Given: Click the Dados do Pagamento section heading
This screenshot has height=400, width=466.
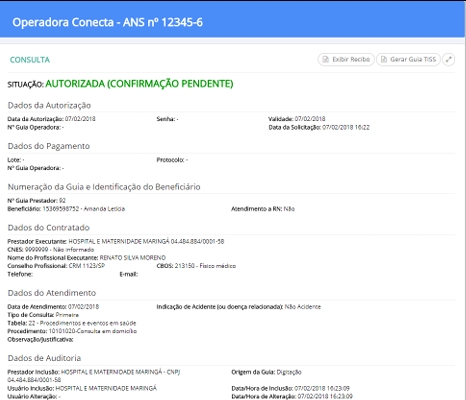Looking at the screenshot, I should pos(49,146).
